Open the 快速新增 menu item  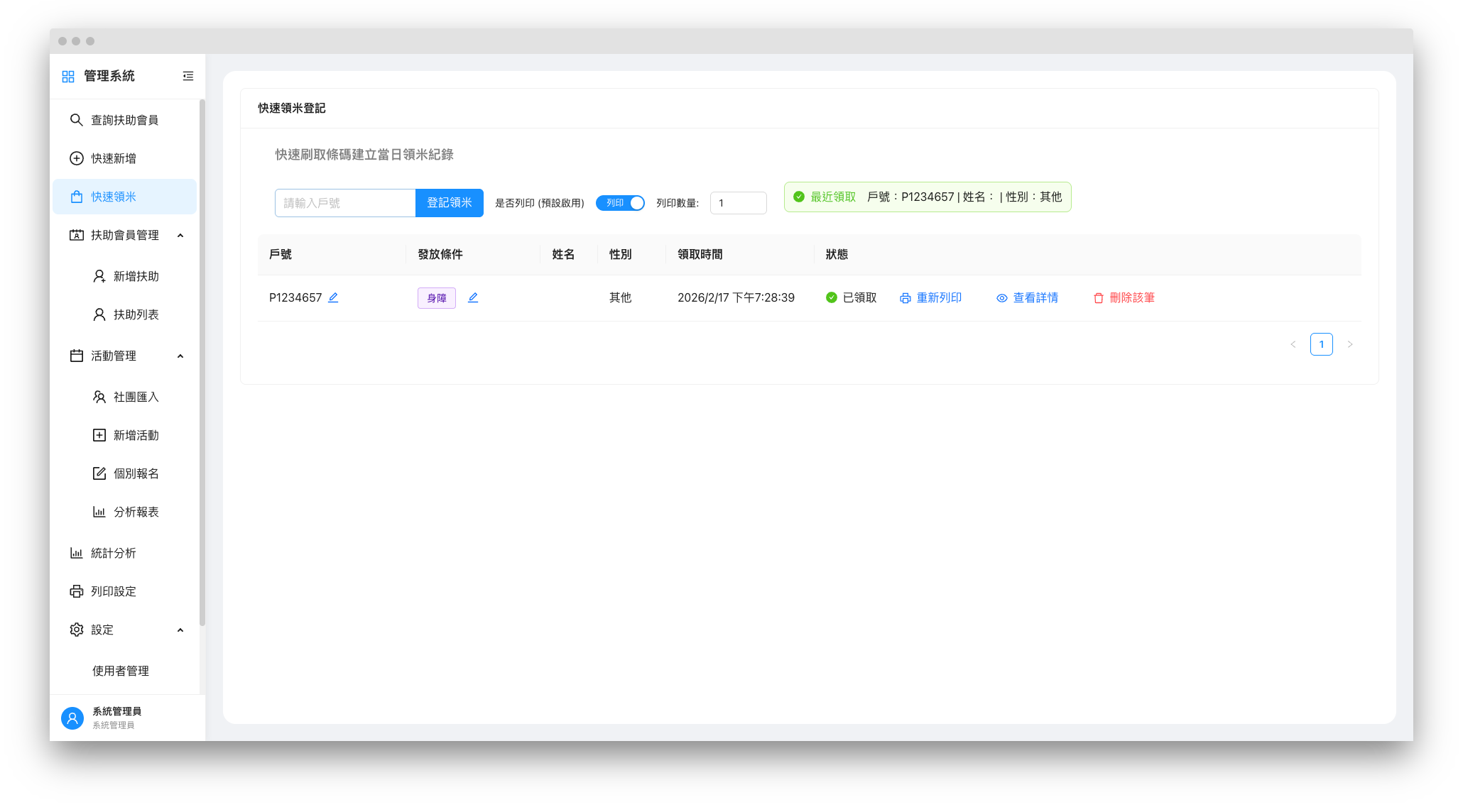tap(114, 158)
